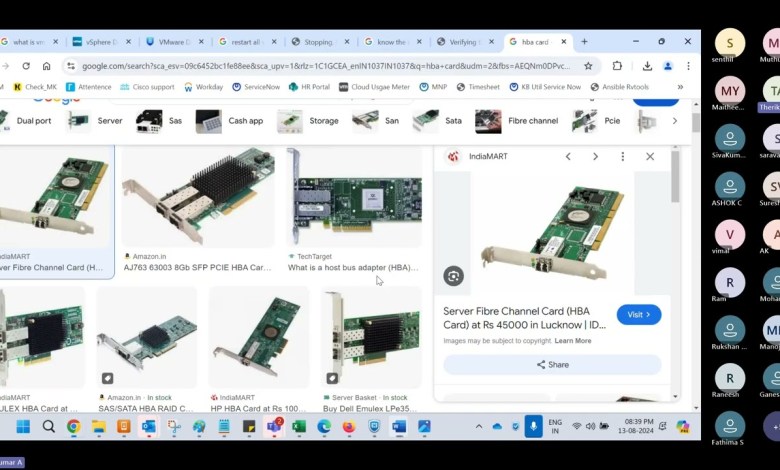Open the KB Util Service Now bookmark
This screenshot has height=470, width=780.
pos(545,87)
